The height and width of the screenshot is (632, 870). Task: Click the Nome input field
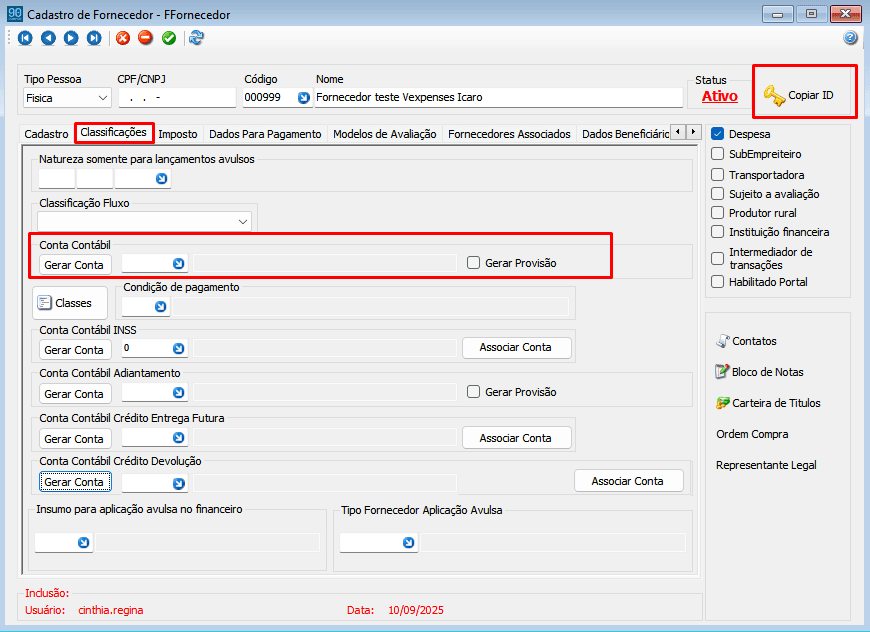498,98
